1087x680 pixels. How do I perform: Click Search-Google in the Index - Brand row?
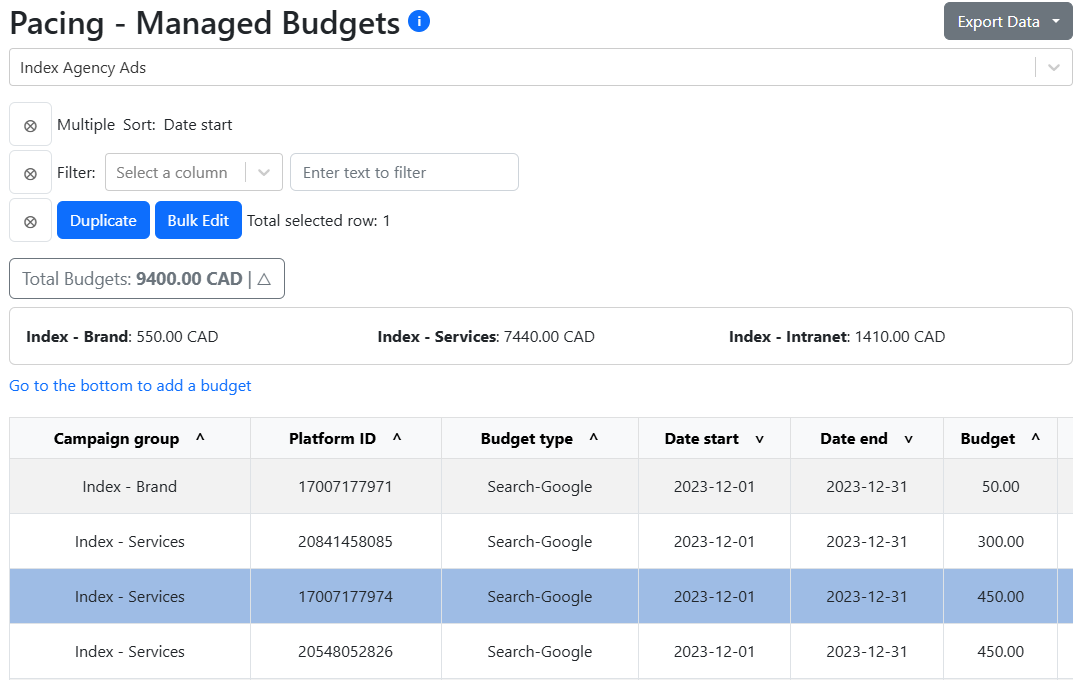tap(540, 487)
